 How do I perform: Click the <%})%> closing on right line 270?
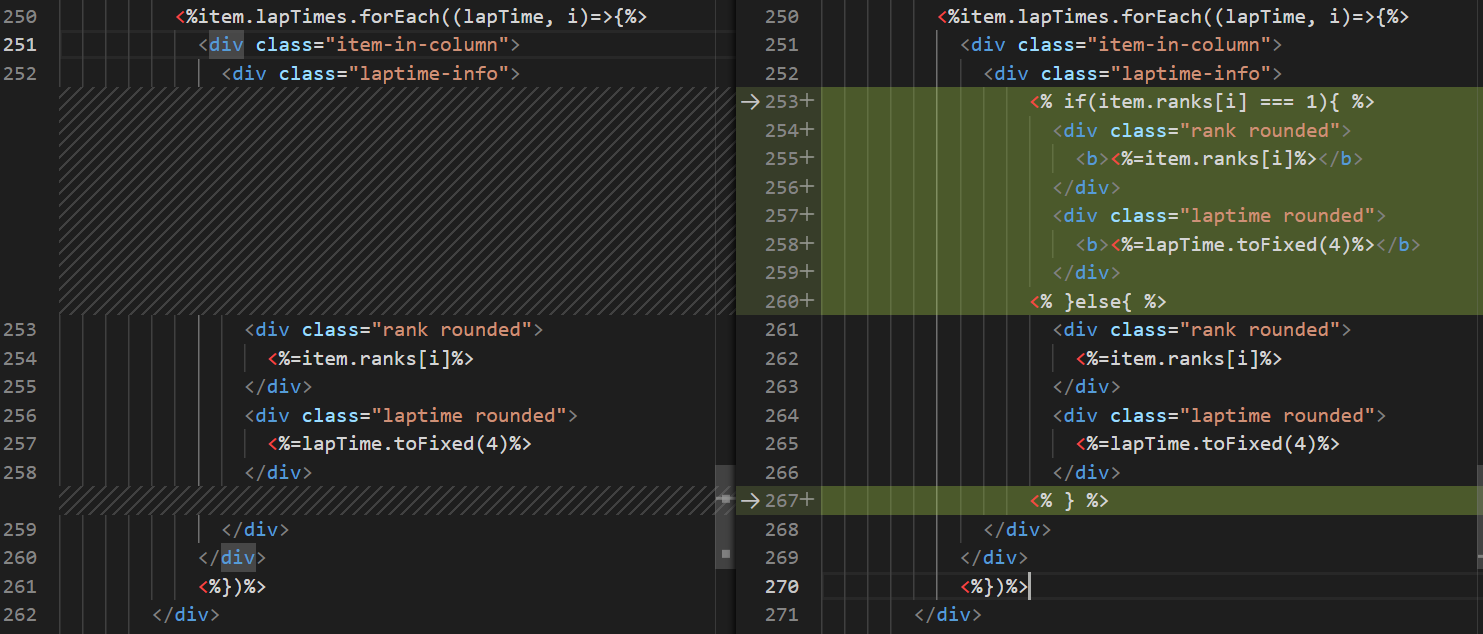click(x=995, y=586)
